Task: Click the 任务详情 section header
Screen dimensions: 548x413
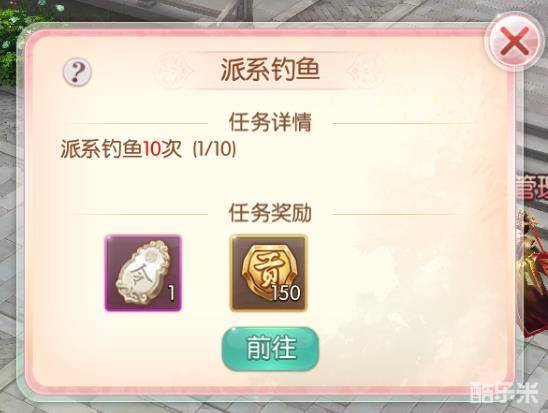Action: 270,122
